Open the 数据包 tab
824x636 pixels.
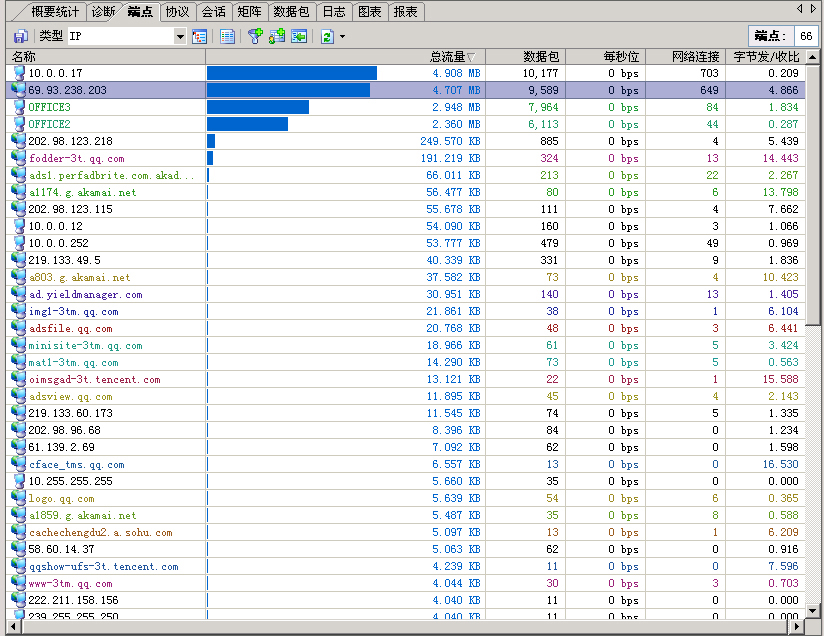click(x=292, y=12)
